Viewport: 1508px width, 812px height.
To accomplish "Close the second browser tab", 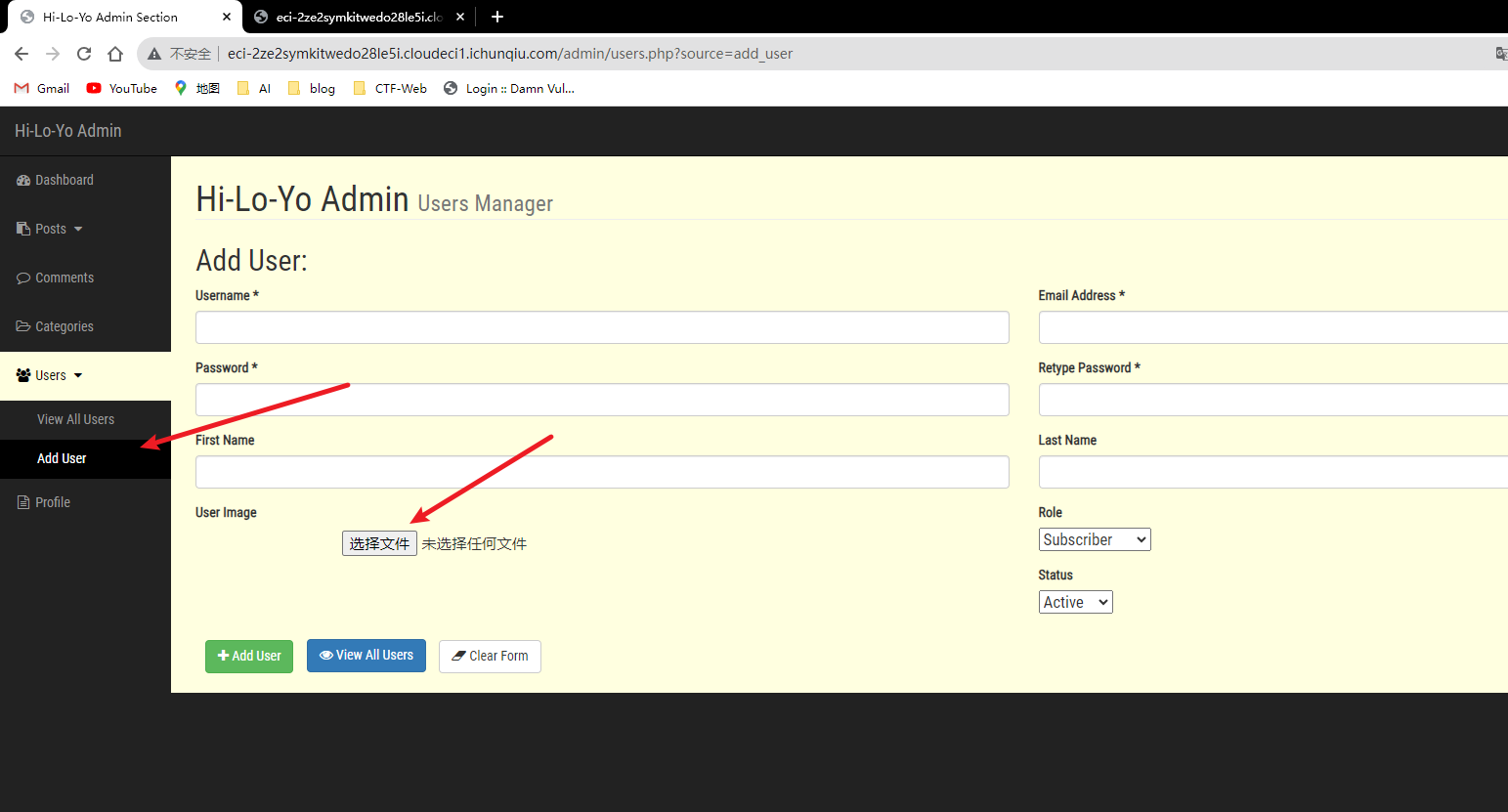I will tap(460, 17).
